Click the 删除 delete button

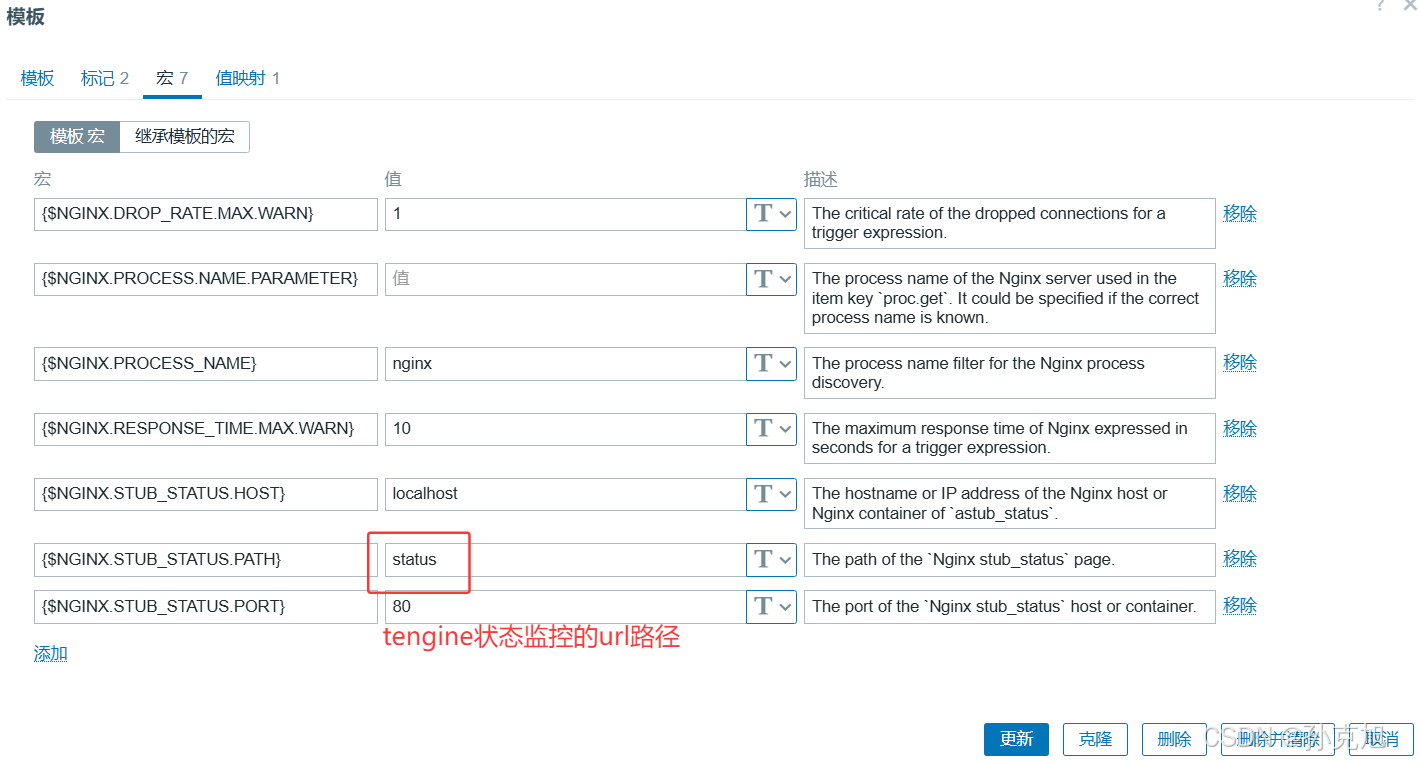pos(1174,739)
